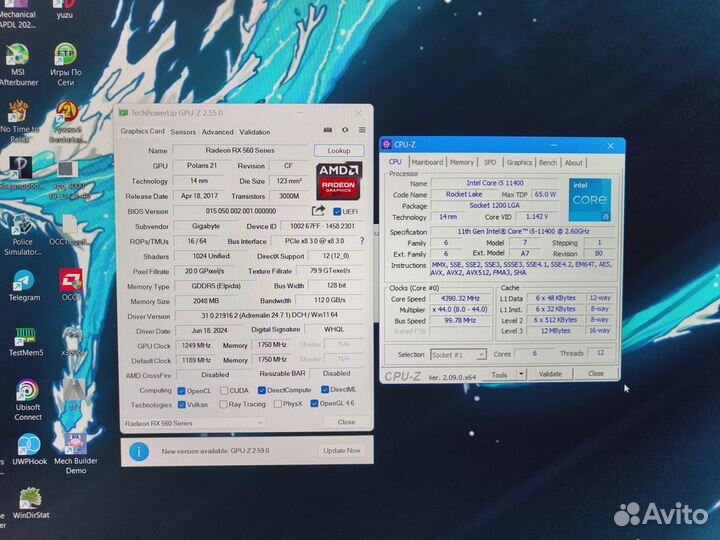The width and height of the screenshot is (720, 540).
Task: Click the Close button at GPU-Z bottom
Action: [x=346, y=422]
